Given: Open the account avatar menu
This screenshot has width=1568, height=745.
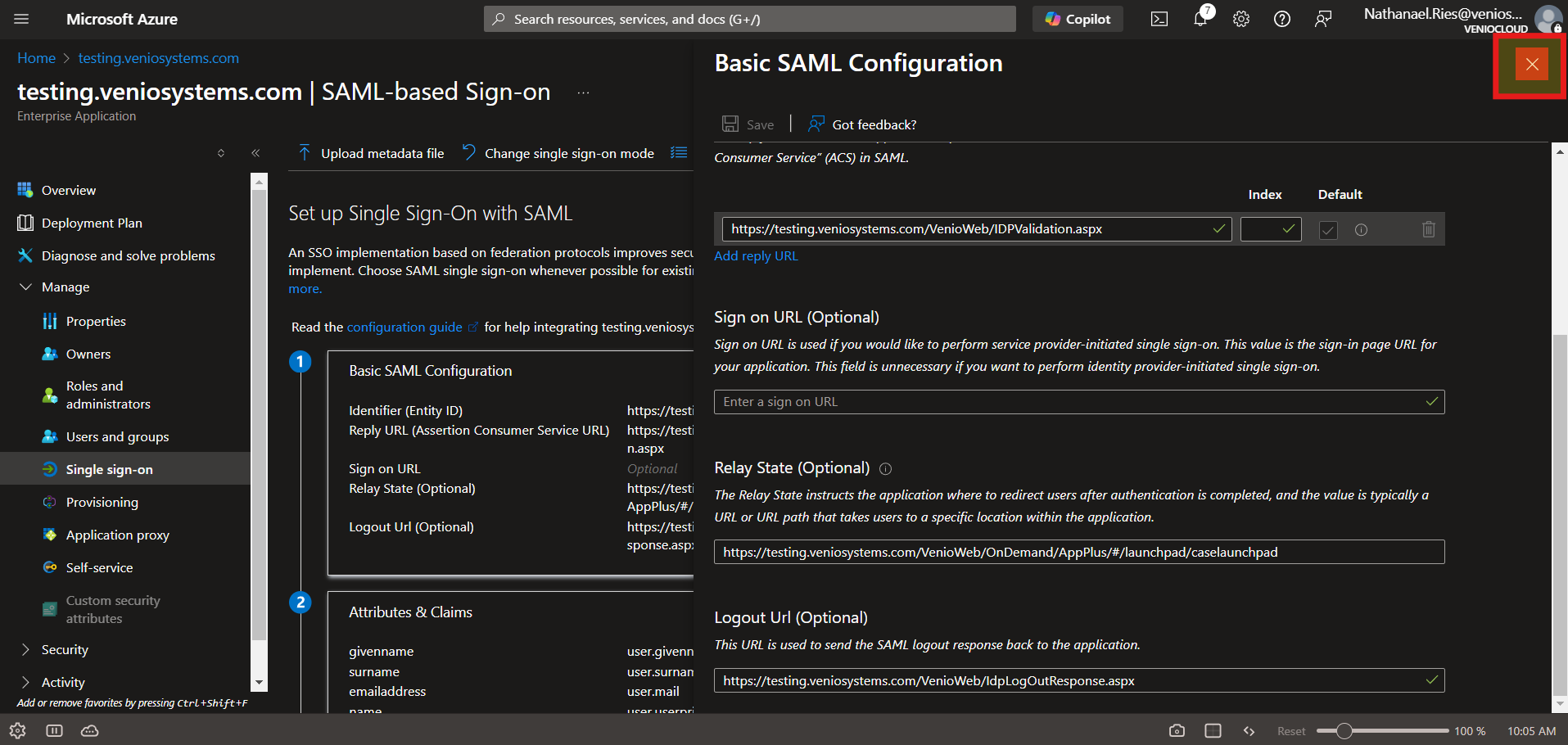Looking at the screenshot, I should (x=1548, y=19).
